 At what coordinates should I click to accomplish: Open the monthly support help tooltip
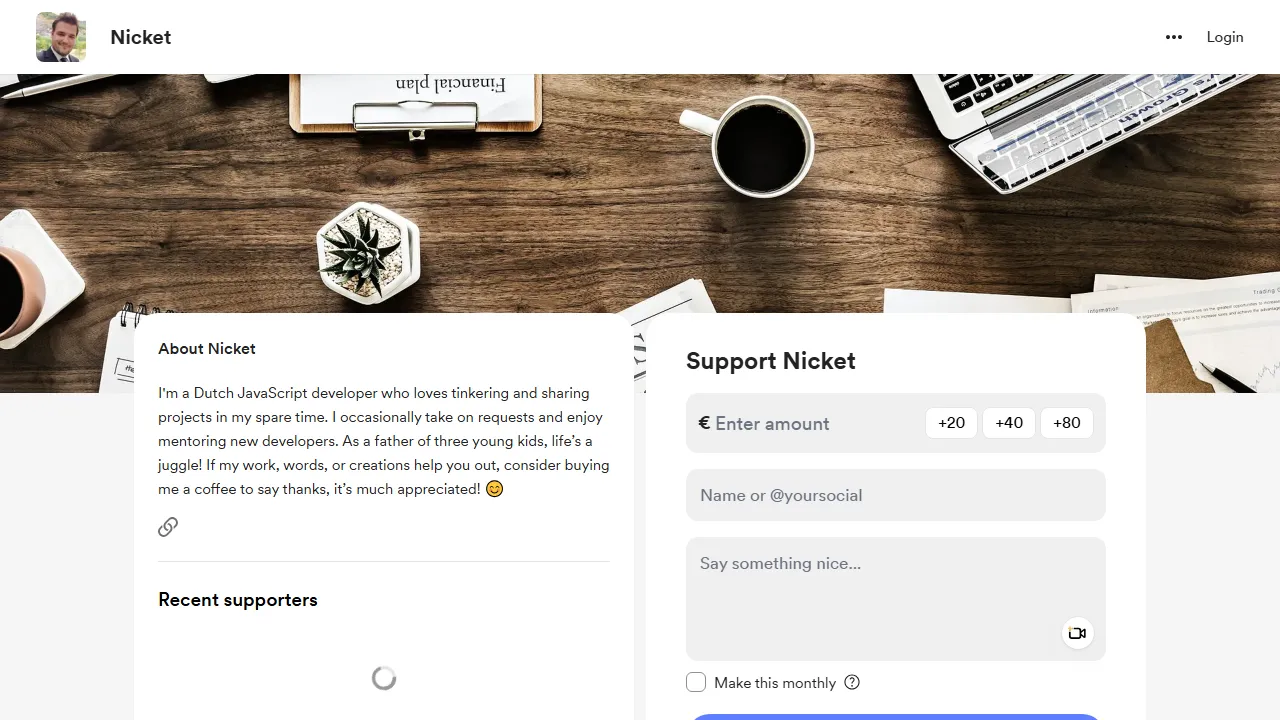tap(852, 682)
